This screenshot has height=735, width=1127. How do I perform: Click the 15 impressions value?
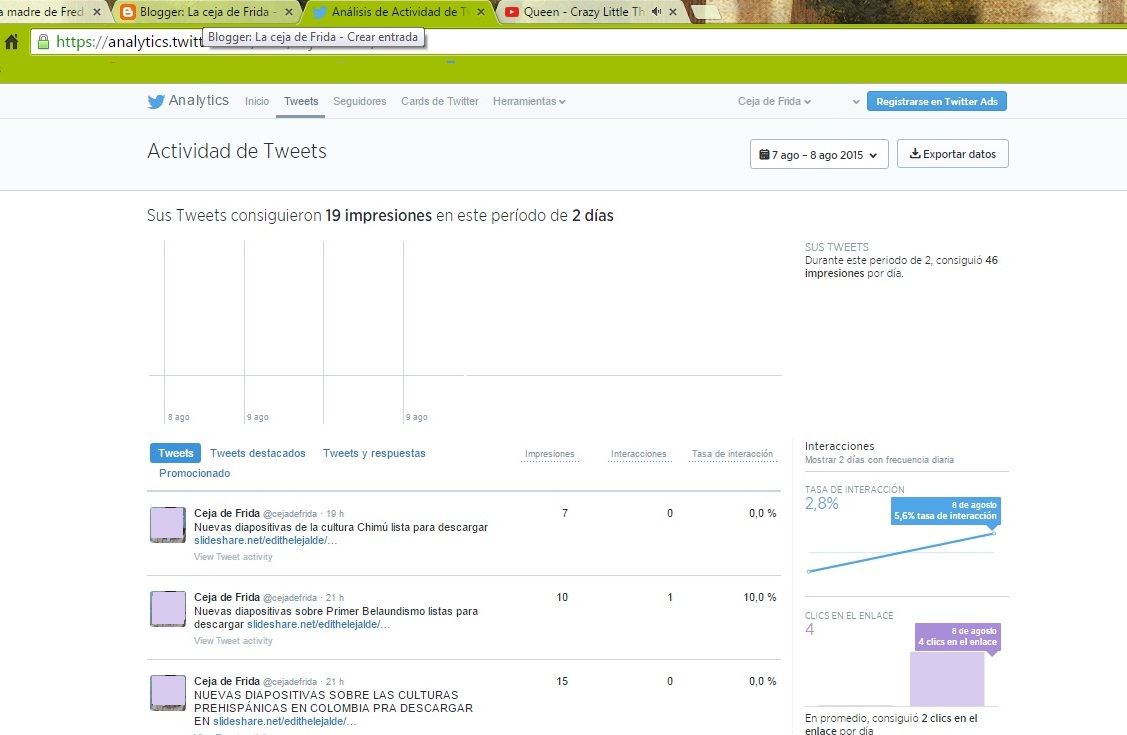tap(562, 681)
